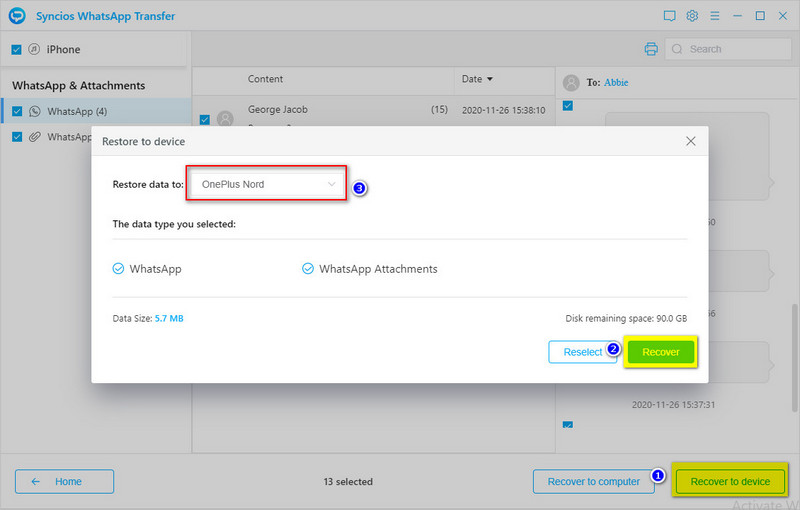
Task: Select the iPhone backup entry
Action: [93, 49]
